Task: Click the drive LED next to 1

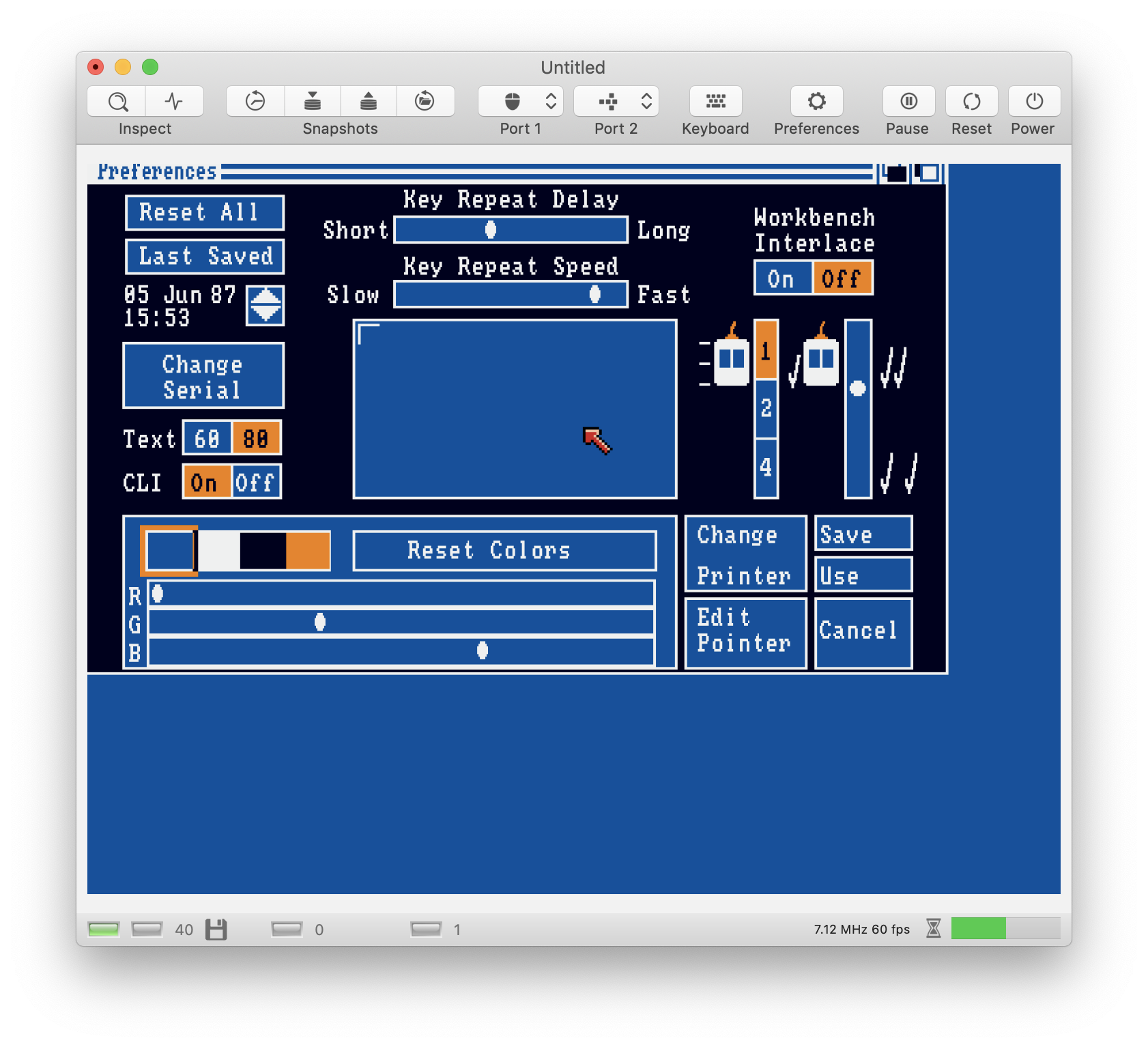Action: (x=427, y=929)
